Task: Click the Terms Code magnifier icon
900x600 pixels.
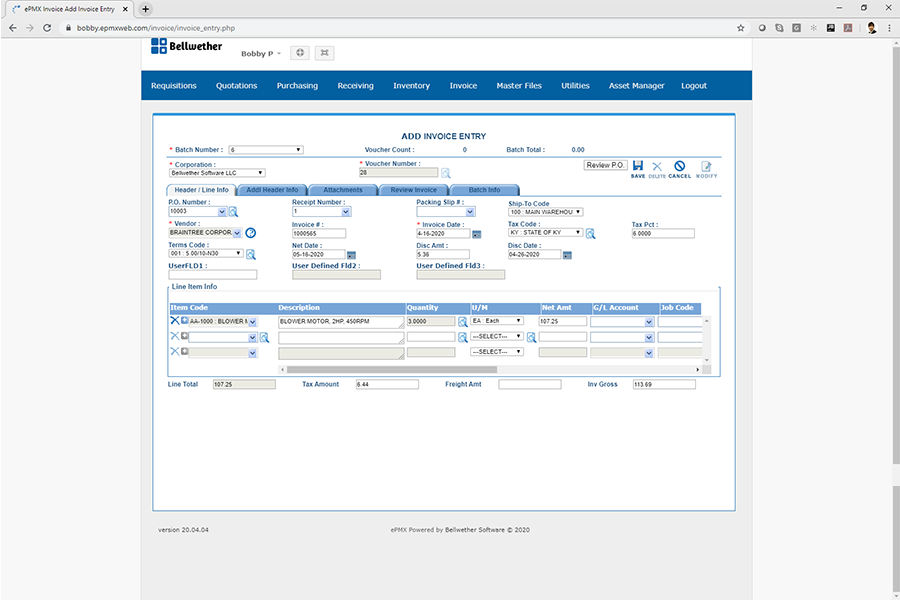Action: (x=251, y=254)
